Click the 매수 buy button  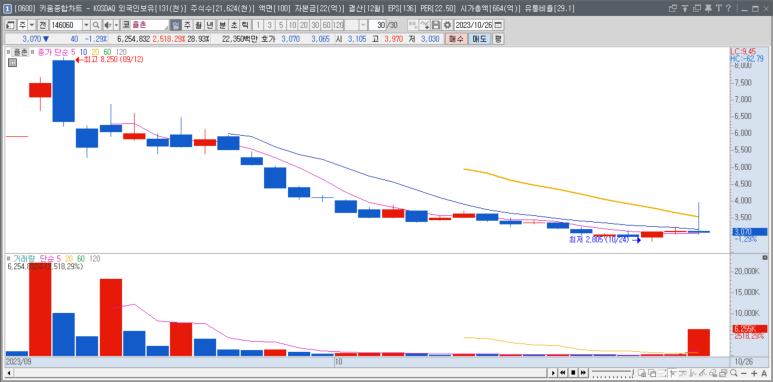456,39
